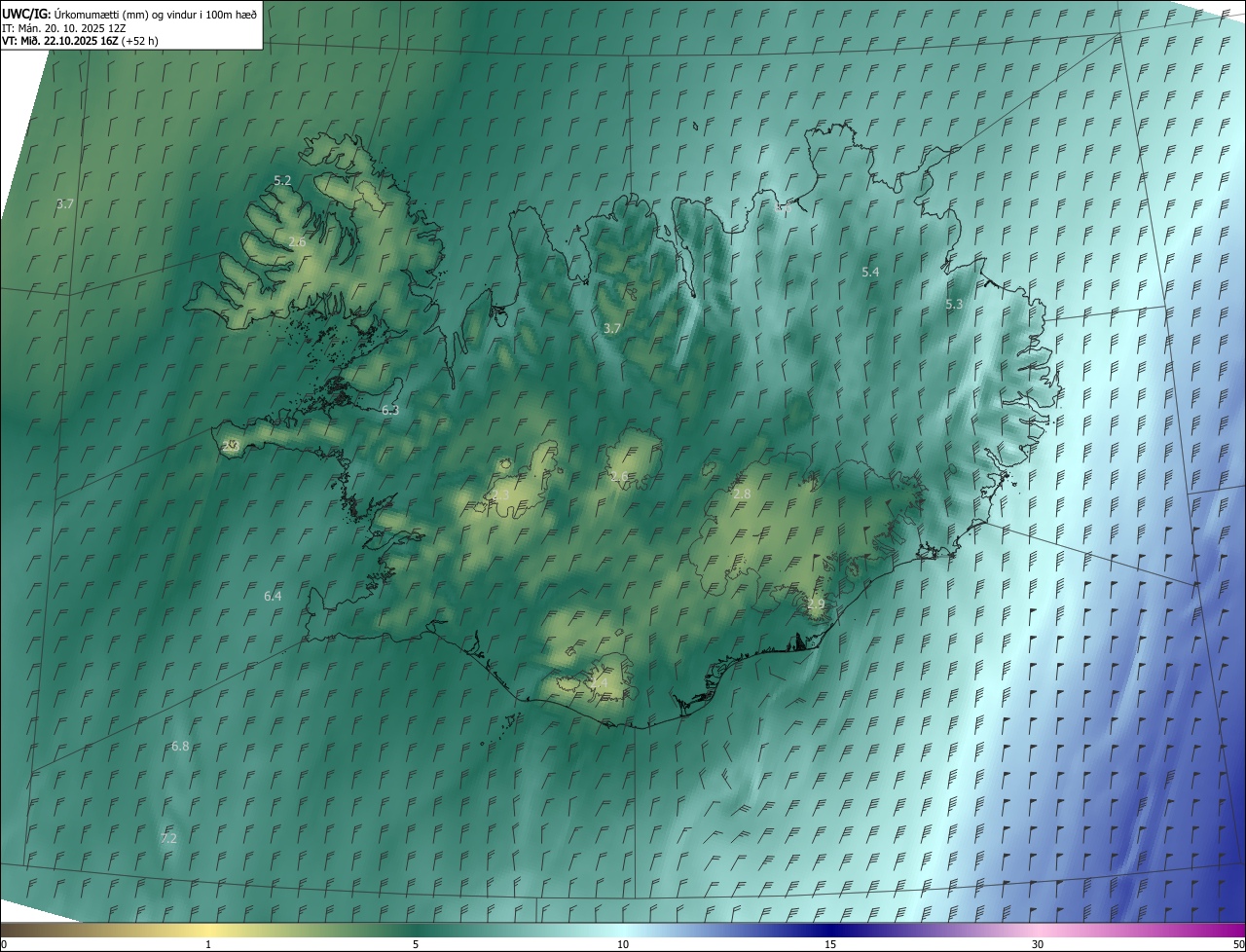Click the 3.7 value over north Iceland
Screen dimensions: 1246x952
click(x=612, y=329)
